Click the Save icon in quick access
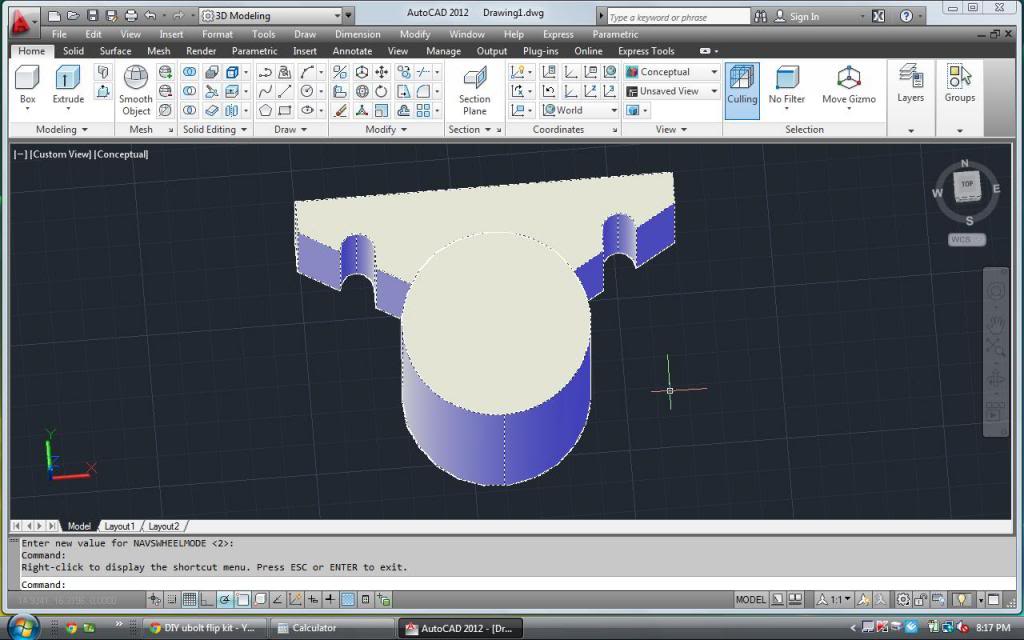This screenshot has height=640, width=1024. (x=92, y=16)
